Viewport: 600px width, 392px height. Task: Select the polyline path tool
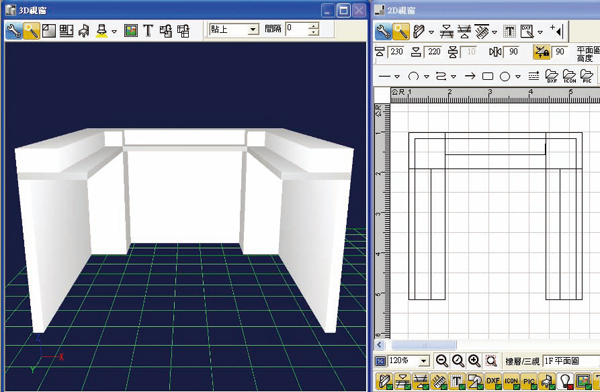441,76
